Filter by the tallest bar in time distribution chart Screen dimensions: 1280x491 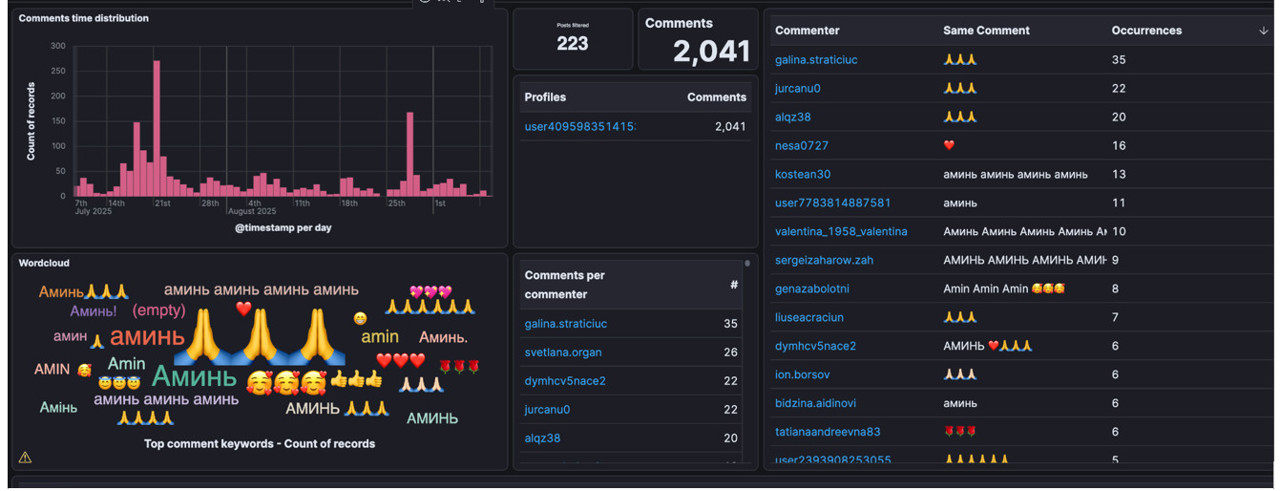[x=157, y=128]
